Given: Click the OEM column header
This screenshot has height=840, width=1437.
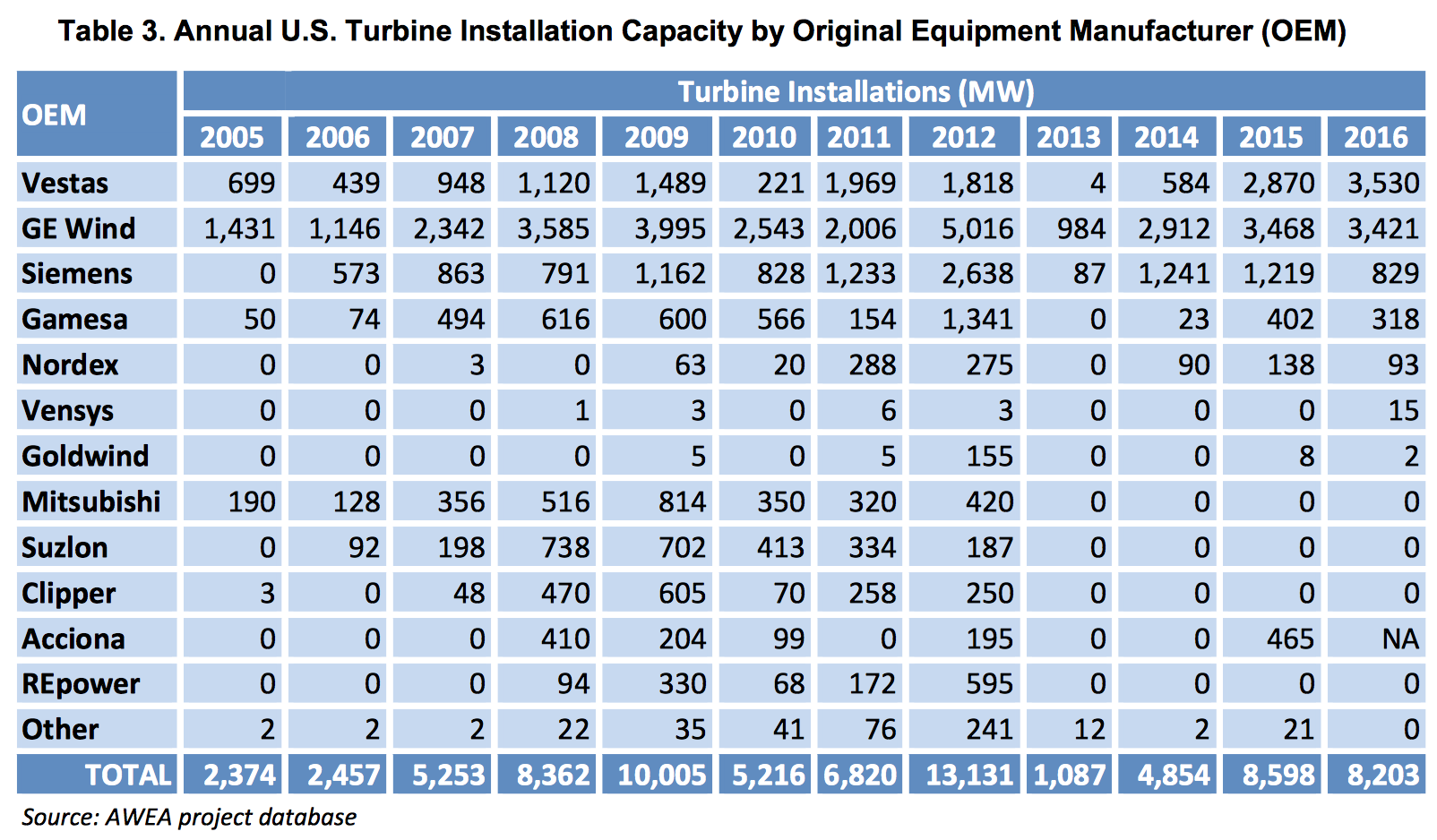Looking at the screenshot, I should [55, 115].
